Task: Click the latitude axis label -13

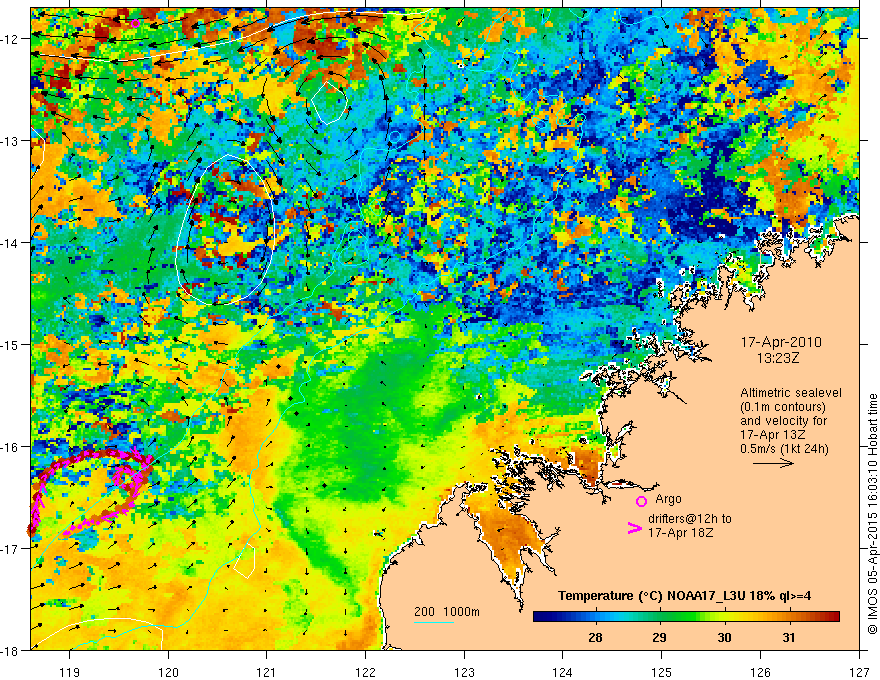Action: pyautogui.click(x=11, y=141)
